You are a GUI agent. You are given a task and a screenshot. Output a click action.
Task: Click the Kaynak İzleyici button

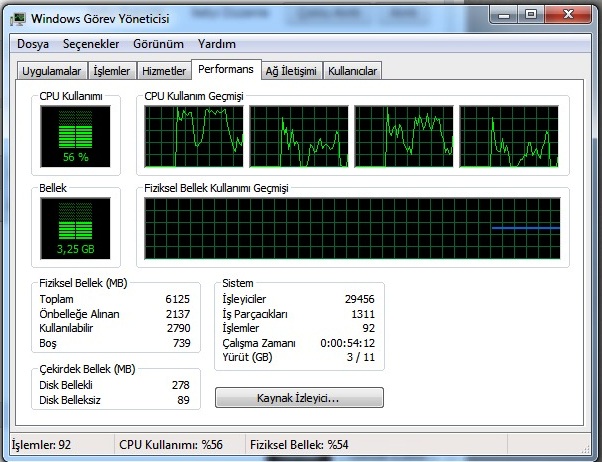(x=299, y=397)
